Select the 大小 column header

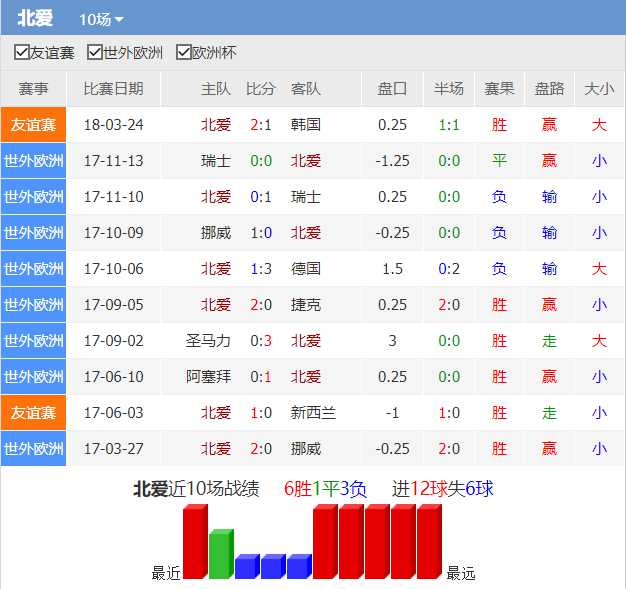598,89
